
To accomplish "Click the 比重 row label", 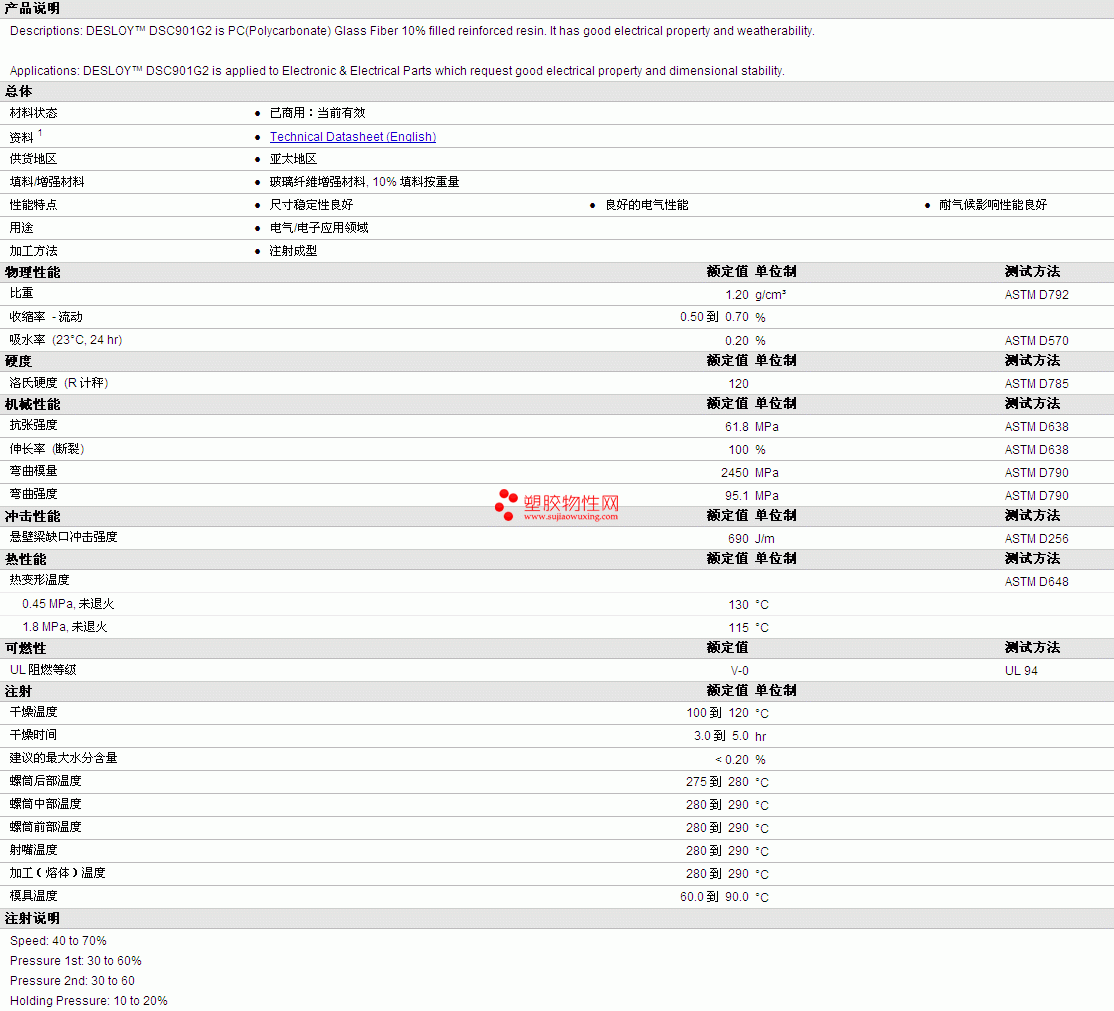I will [21, 293].
